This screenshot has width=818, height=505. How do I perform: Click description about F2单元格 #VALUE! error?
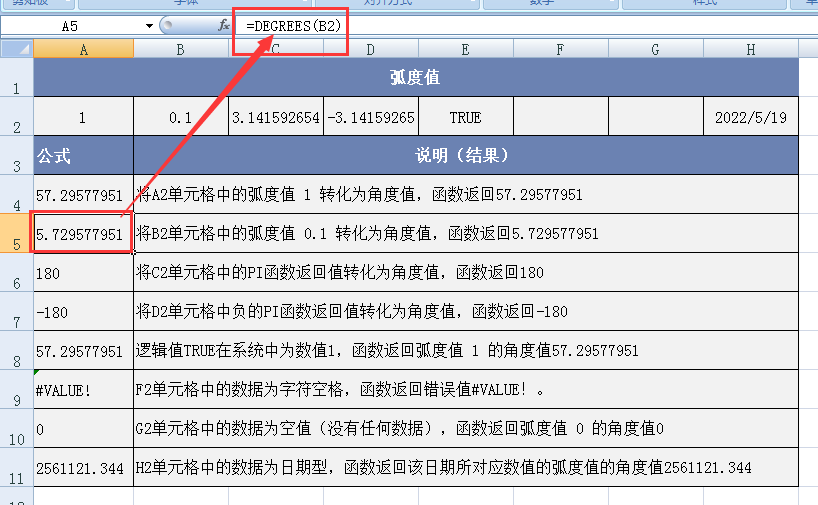(466, 389)
